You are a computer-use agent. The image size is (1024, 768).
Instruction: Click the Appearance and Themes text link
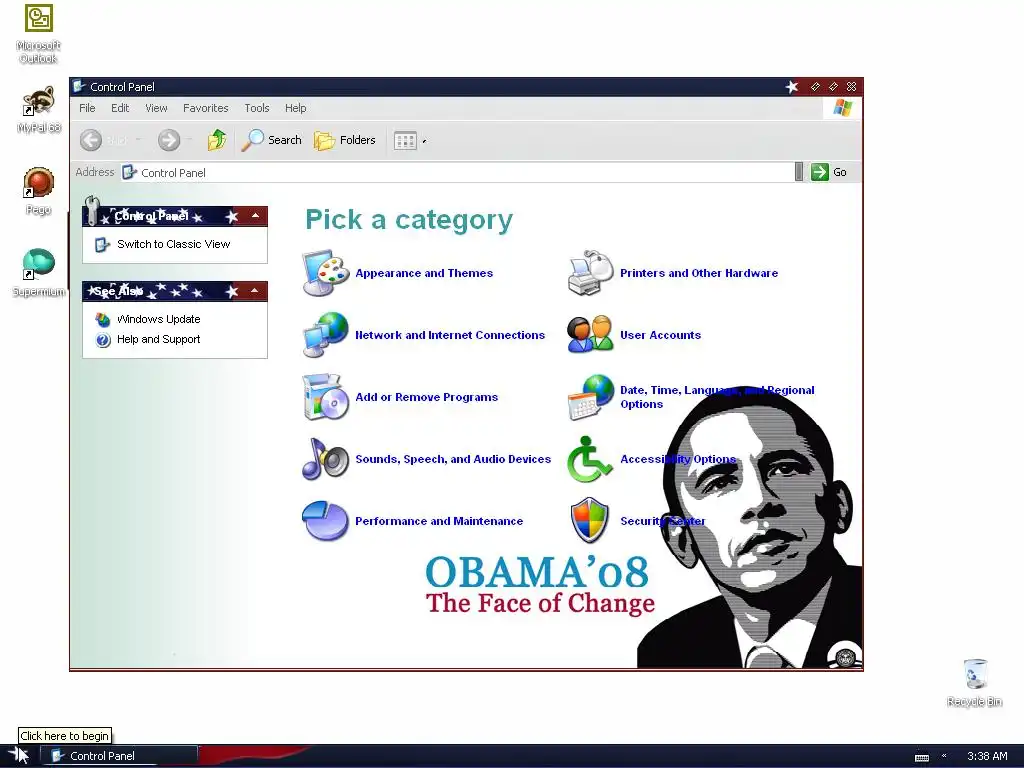pos(424,273)
